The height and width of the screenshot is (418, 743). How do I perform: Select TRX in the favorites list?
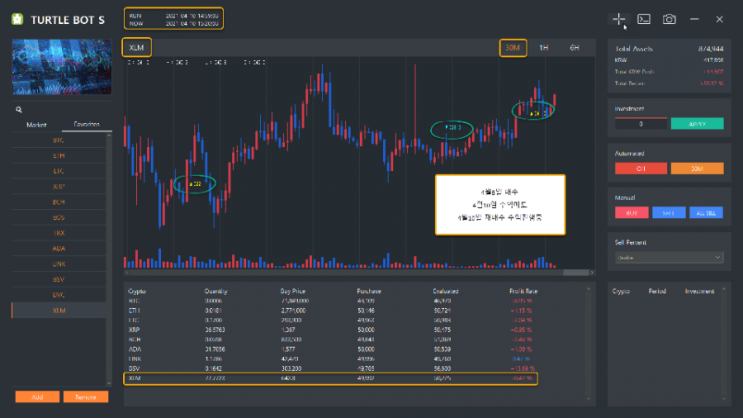coord(59,233)
